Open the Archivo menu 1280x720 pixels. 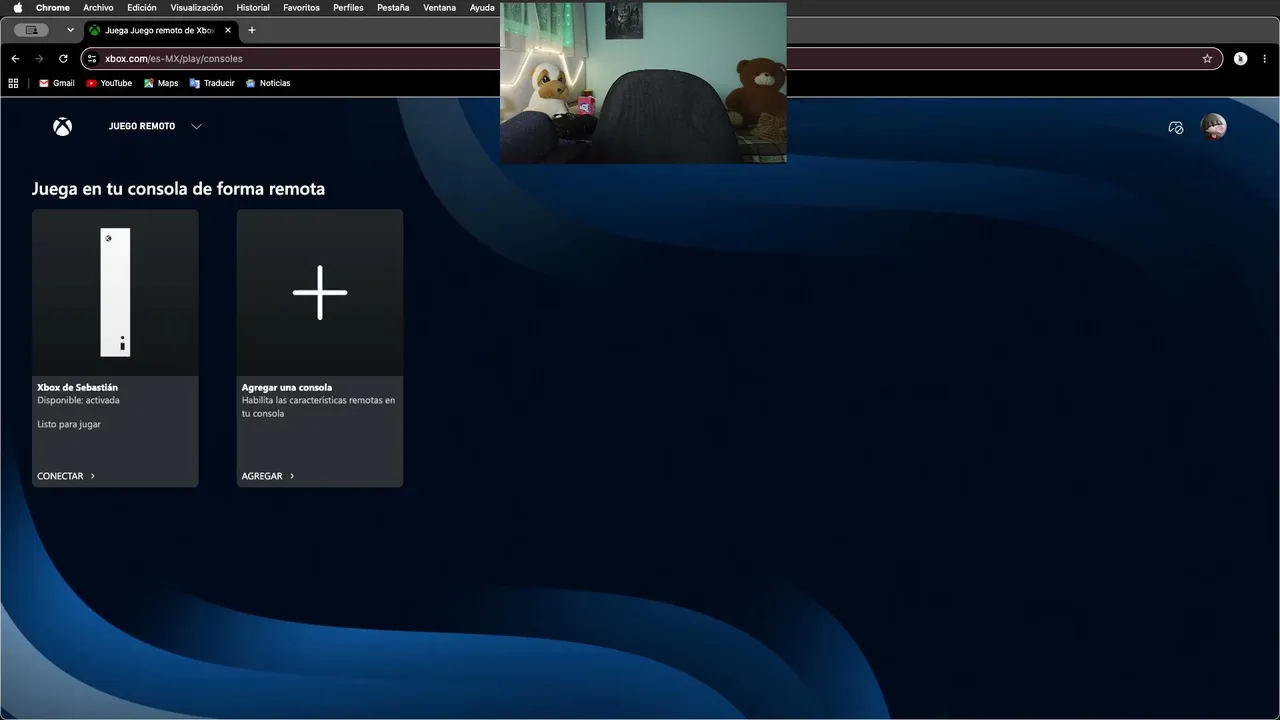(98, 8)
